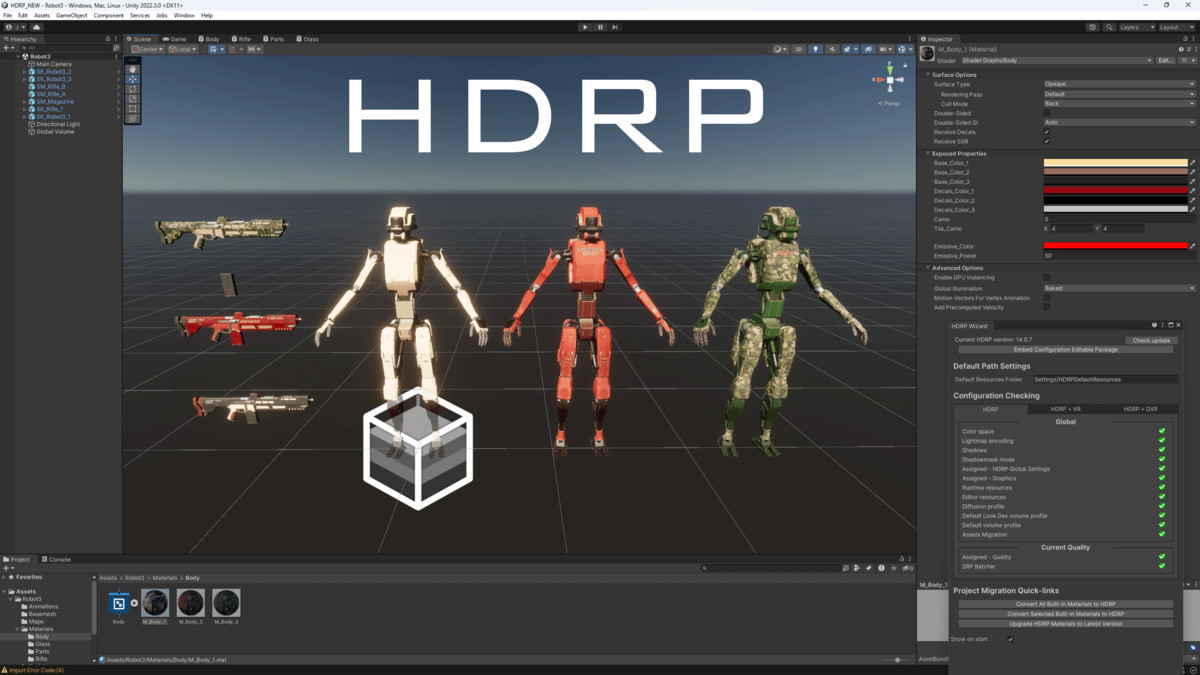This screenshot has height=675, width=1200.
Task: Select the Move tool in scene toolbar
Action: point(133,79)
